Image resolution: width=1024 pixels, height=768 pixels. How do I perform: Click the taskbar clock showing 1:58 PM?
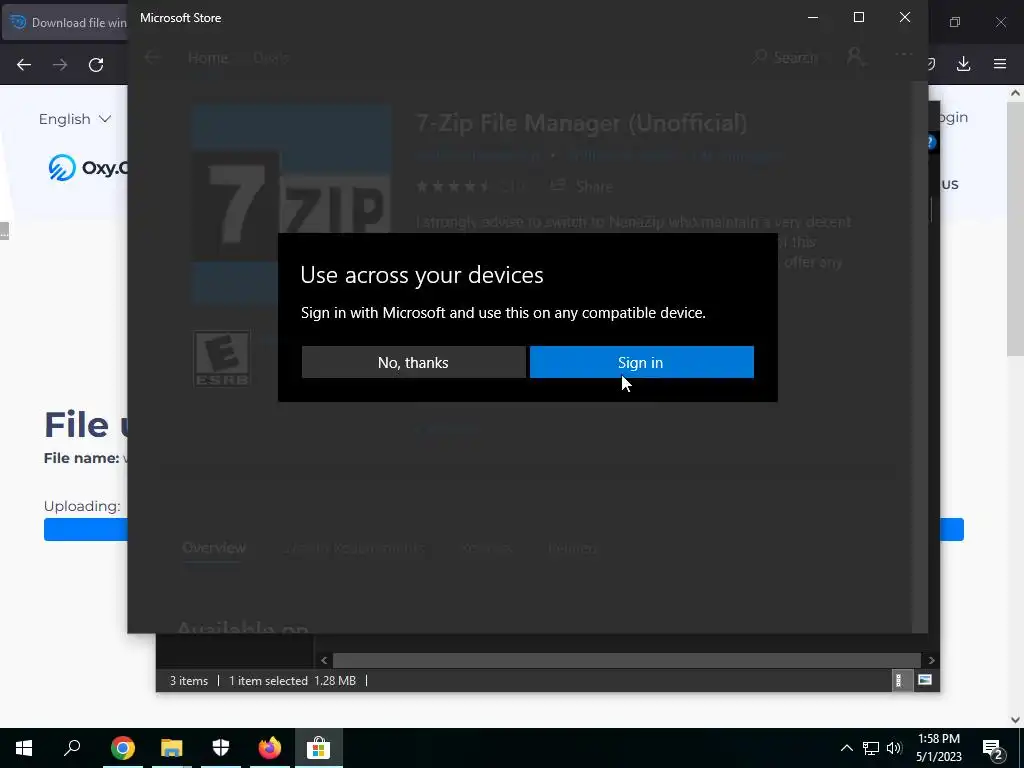(938, 748)
